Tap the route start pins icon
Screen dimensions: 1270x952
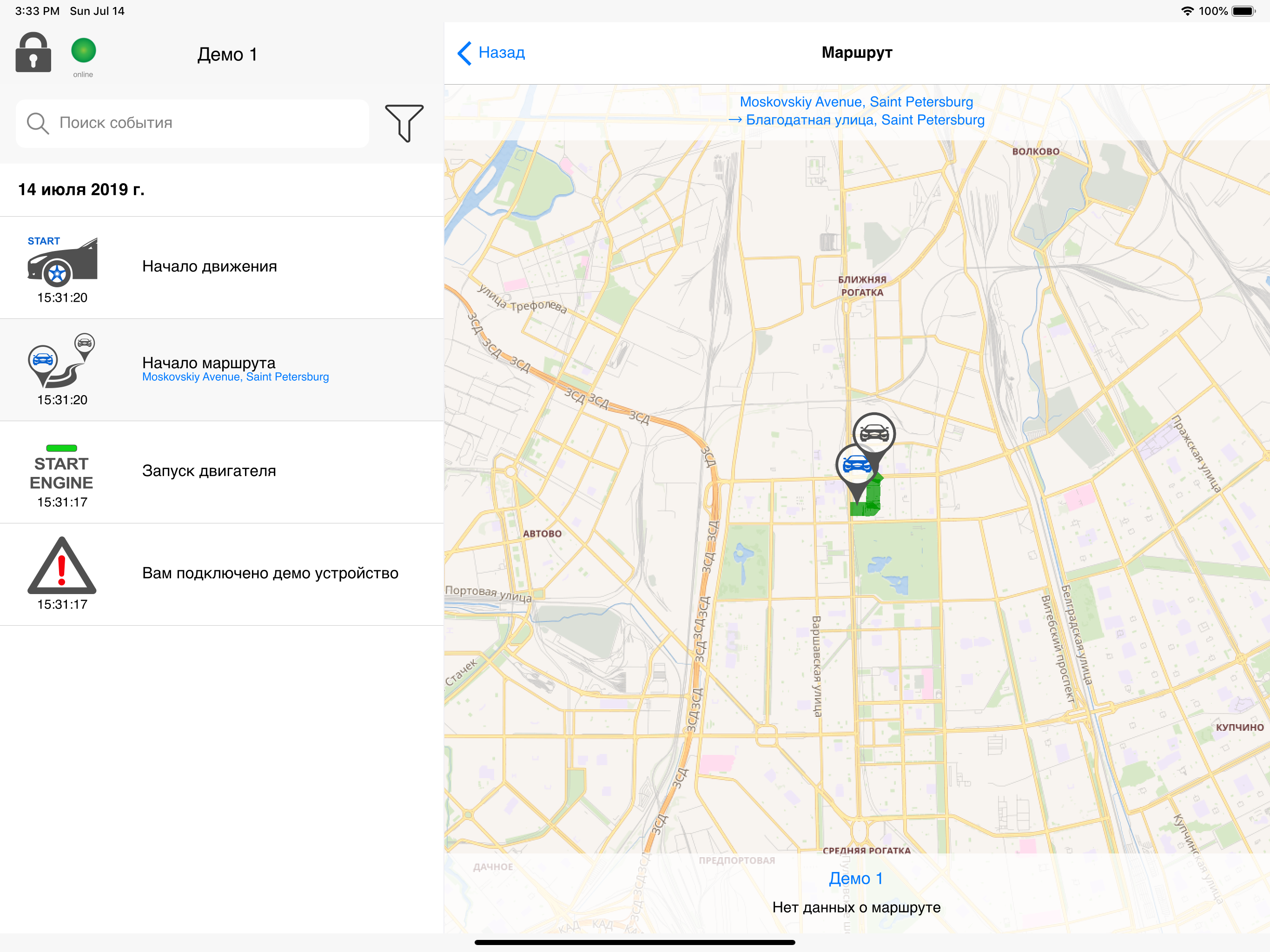click(x=61, y=361)
